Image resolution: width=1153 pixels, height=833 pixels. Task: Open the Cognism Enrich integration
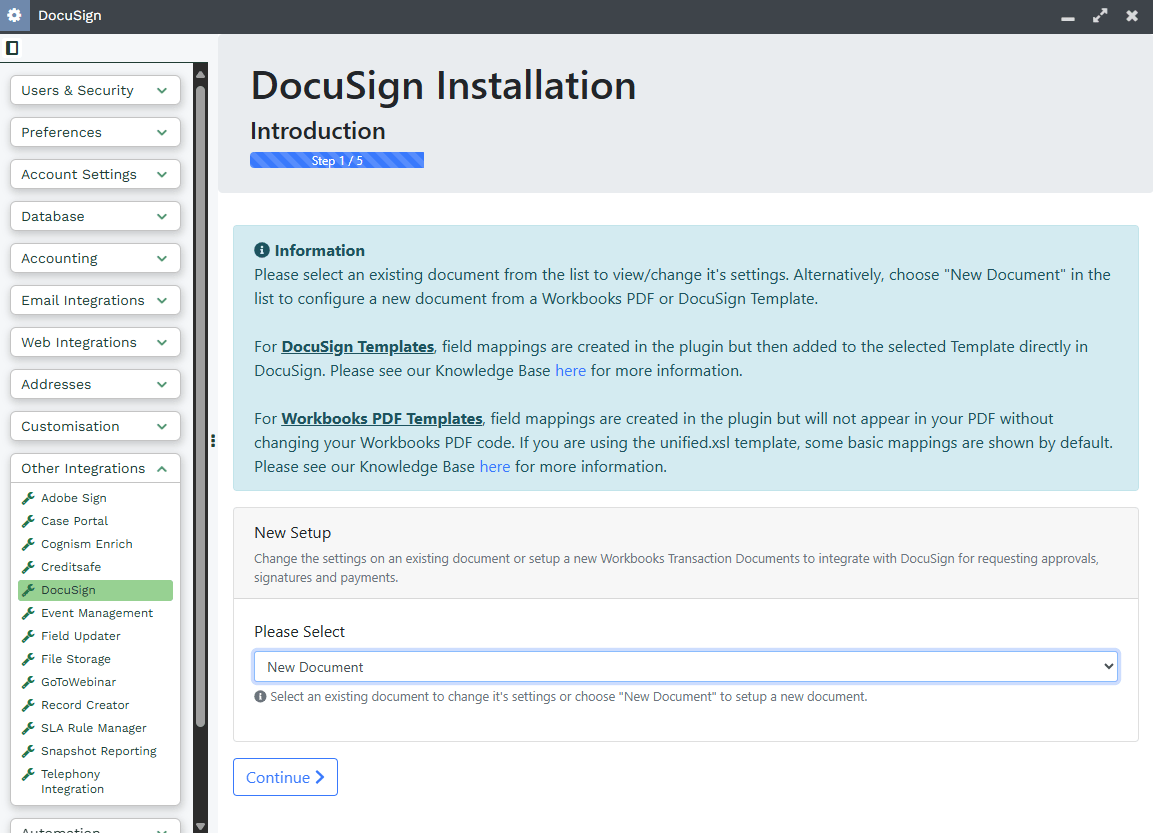pyautogui.click(x=87, y=544)
